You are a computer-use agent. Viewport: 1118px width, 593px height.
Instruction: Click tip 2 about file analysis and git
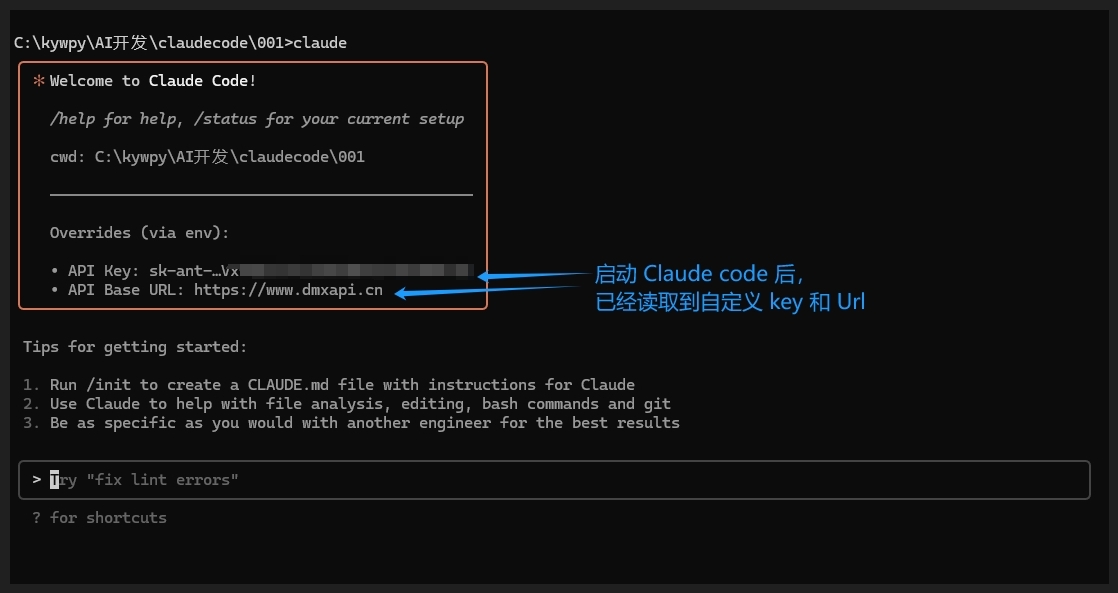coord(347,404)
